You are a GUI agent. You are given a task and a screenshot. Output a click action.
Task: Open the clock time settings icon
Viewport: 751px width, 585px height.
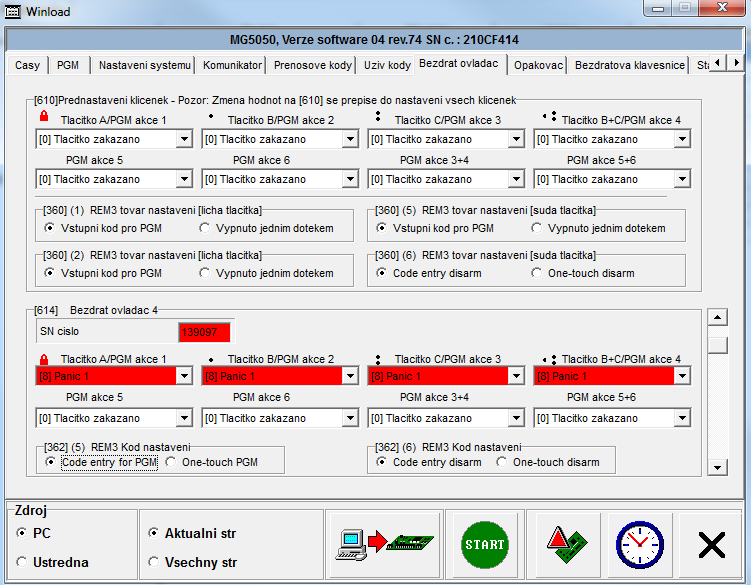pos(638,545)
